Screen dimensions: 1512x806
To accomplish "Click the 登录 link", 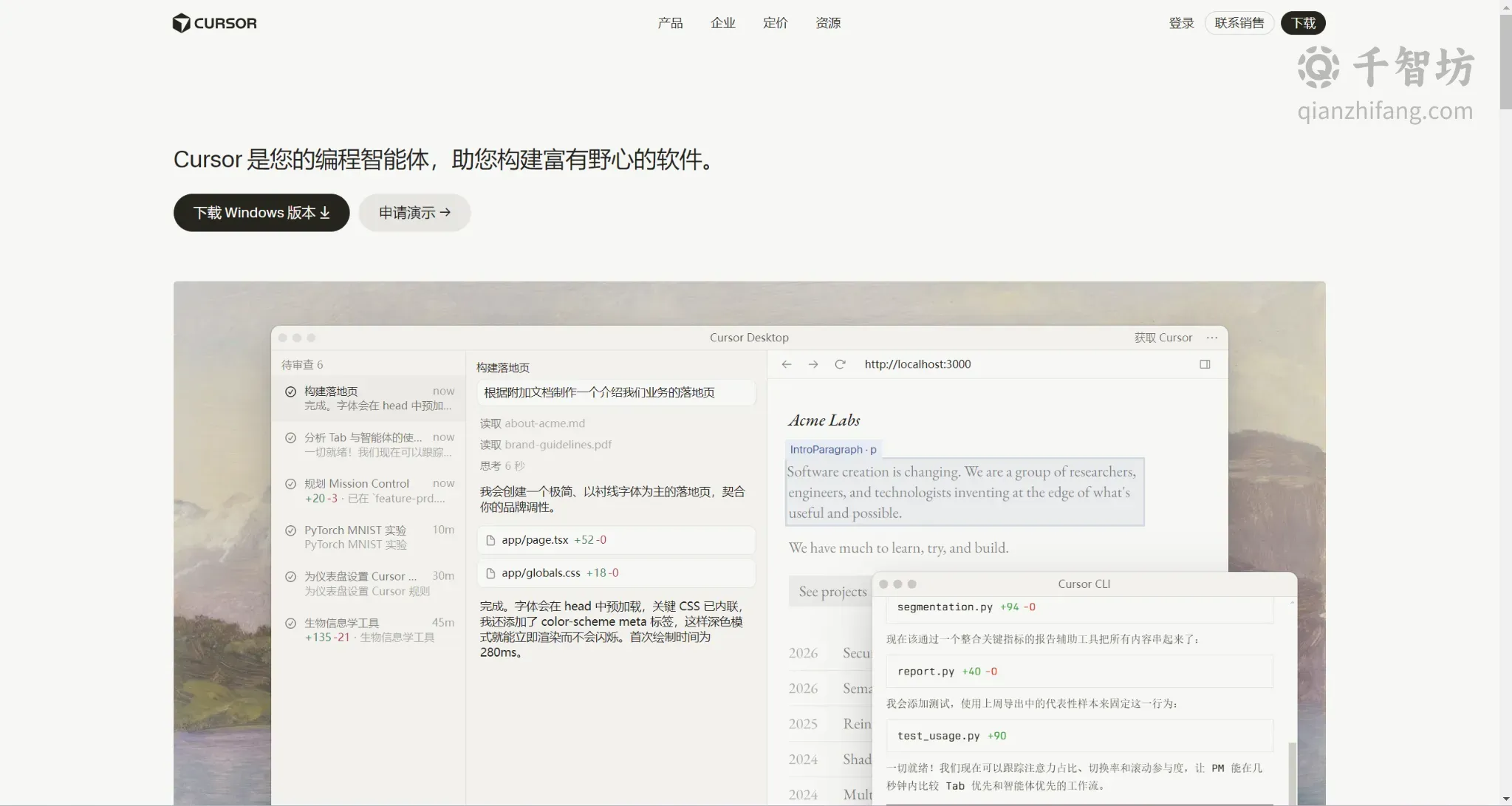I will (x=1181, y=23).
